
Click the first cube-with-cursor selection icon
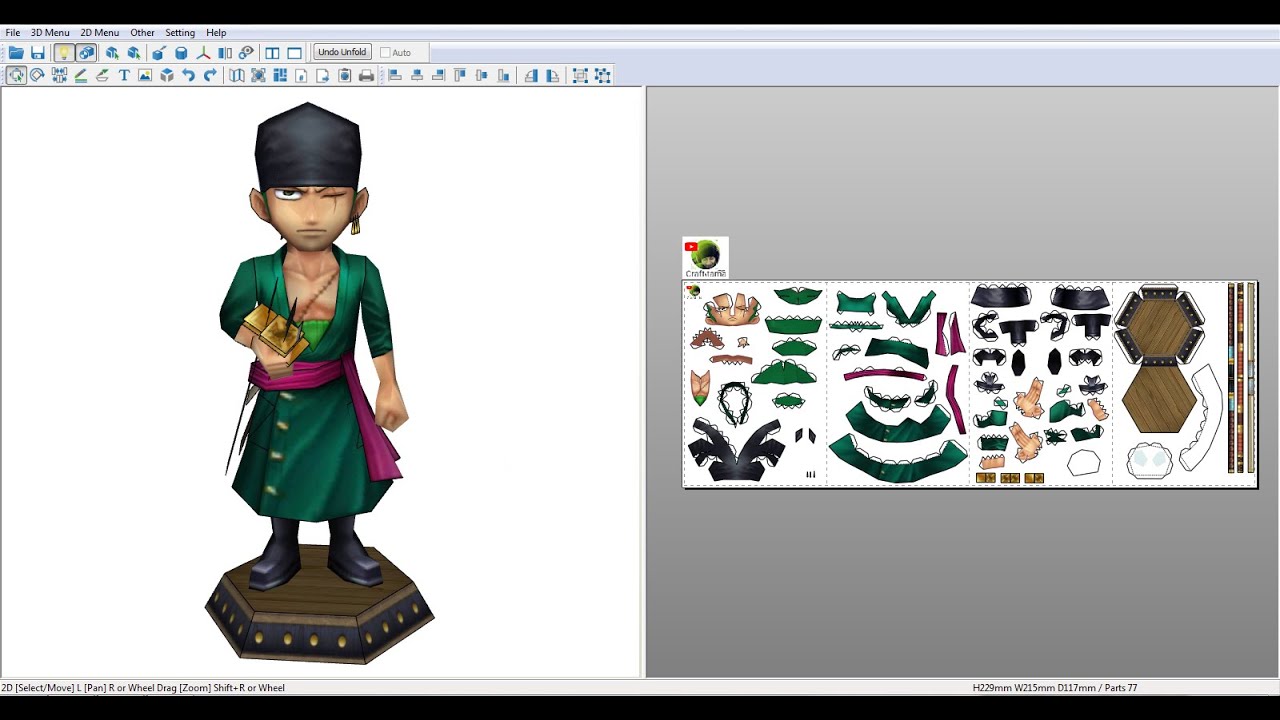(x=112, y=53)
